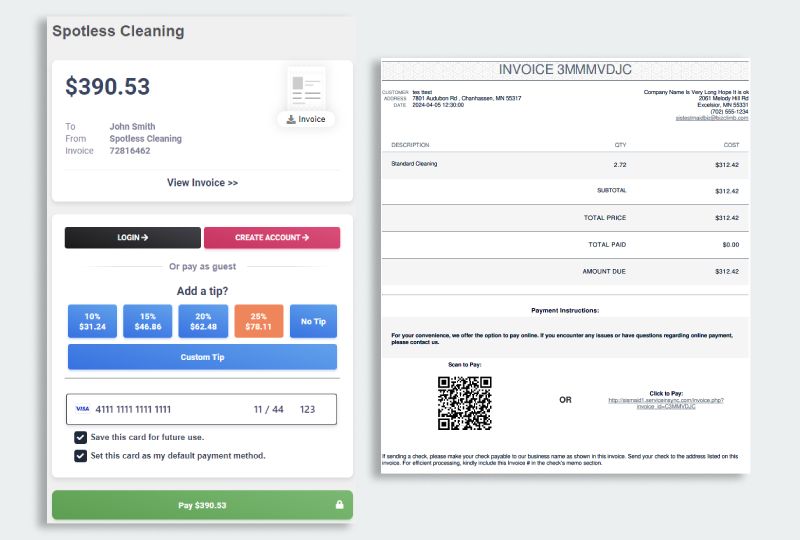This screenshot has width=800, height=540.
Task: Click the quantity value 2.72
Action: pos(620,165)
